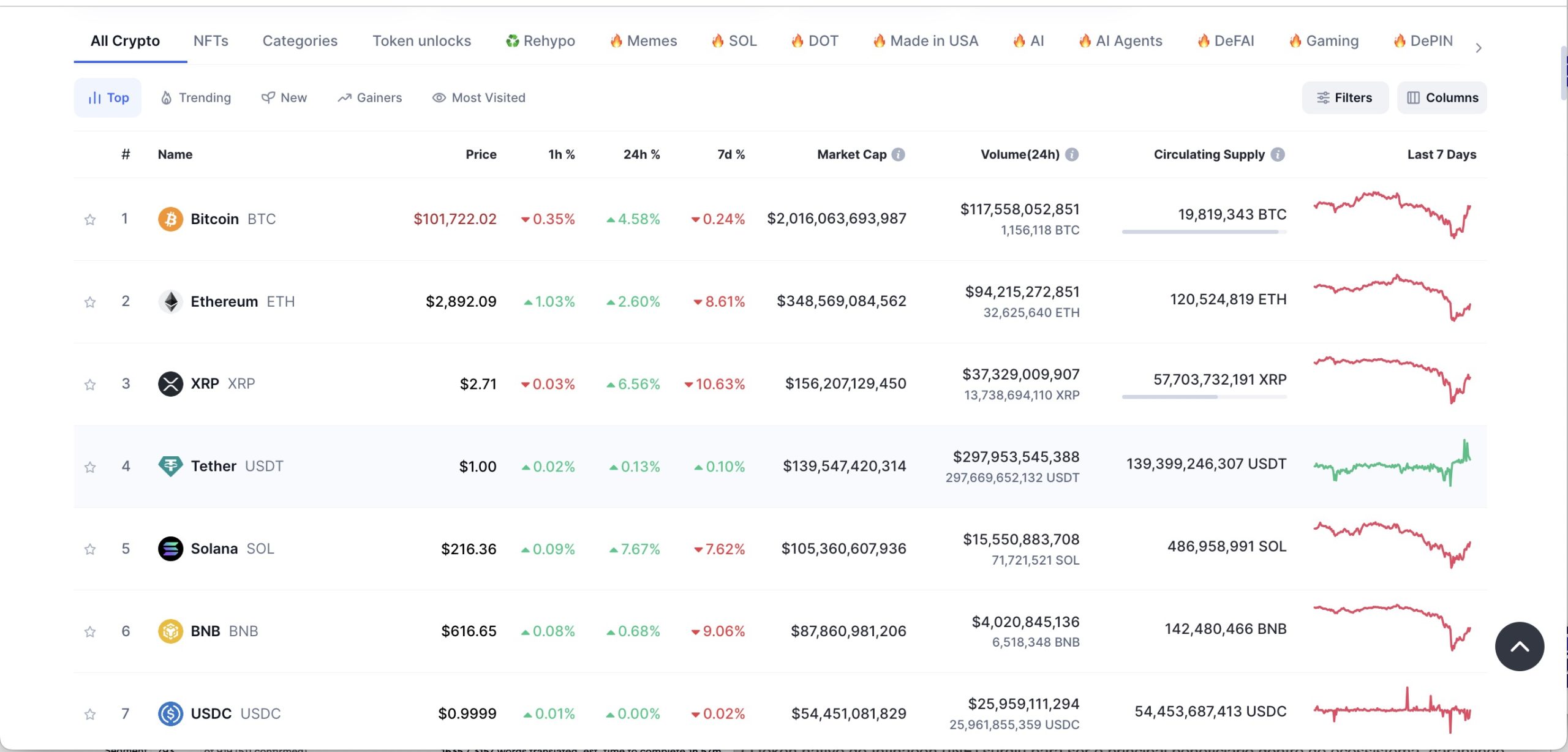Click the back-to-top arrow button
This screenshot has width=1568, height=752.
(1519, 646)
